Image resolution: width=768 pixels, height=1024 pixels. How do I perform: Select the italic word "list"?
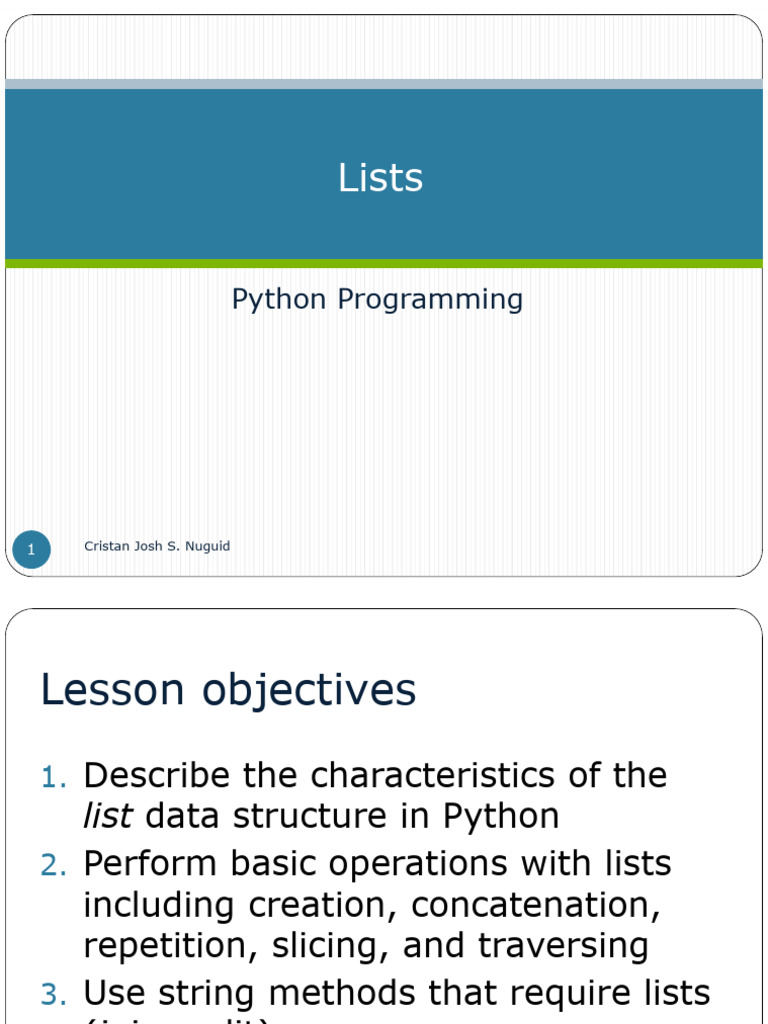click(x=108, y=816)
